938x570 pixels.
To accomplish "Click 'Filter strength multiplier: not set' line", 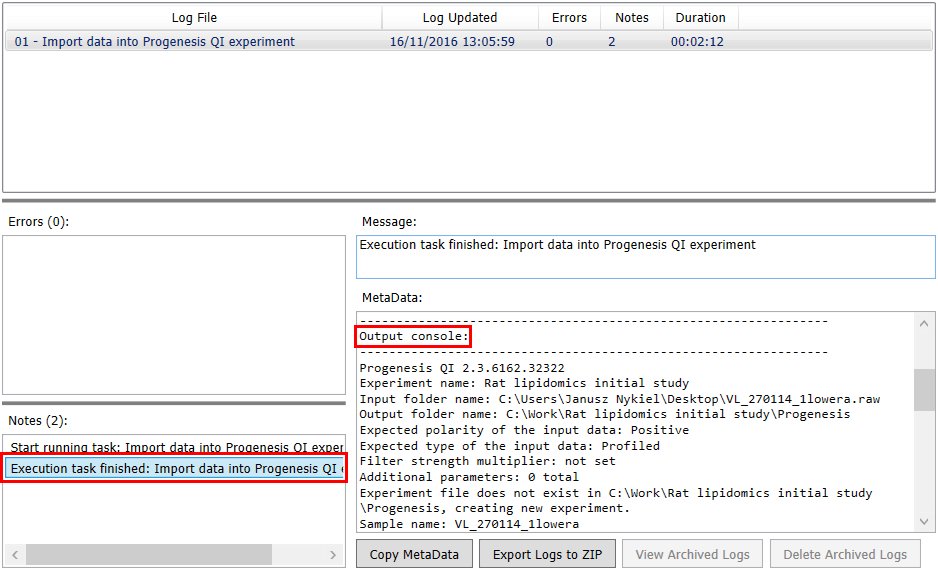I will [x=488, y=461].
